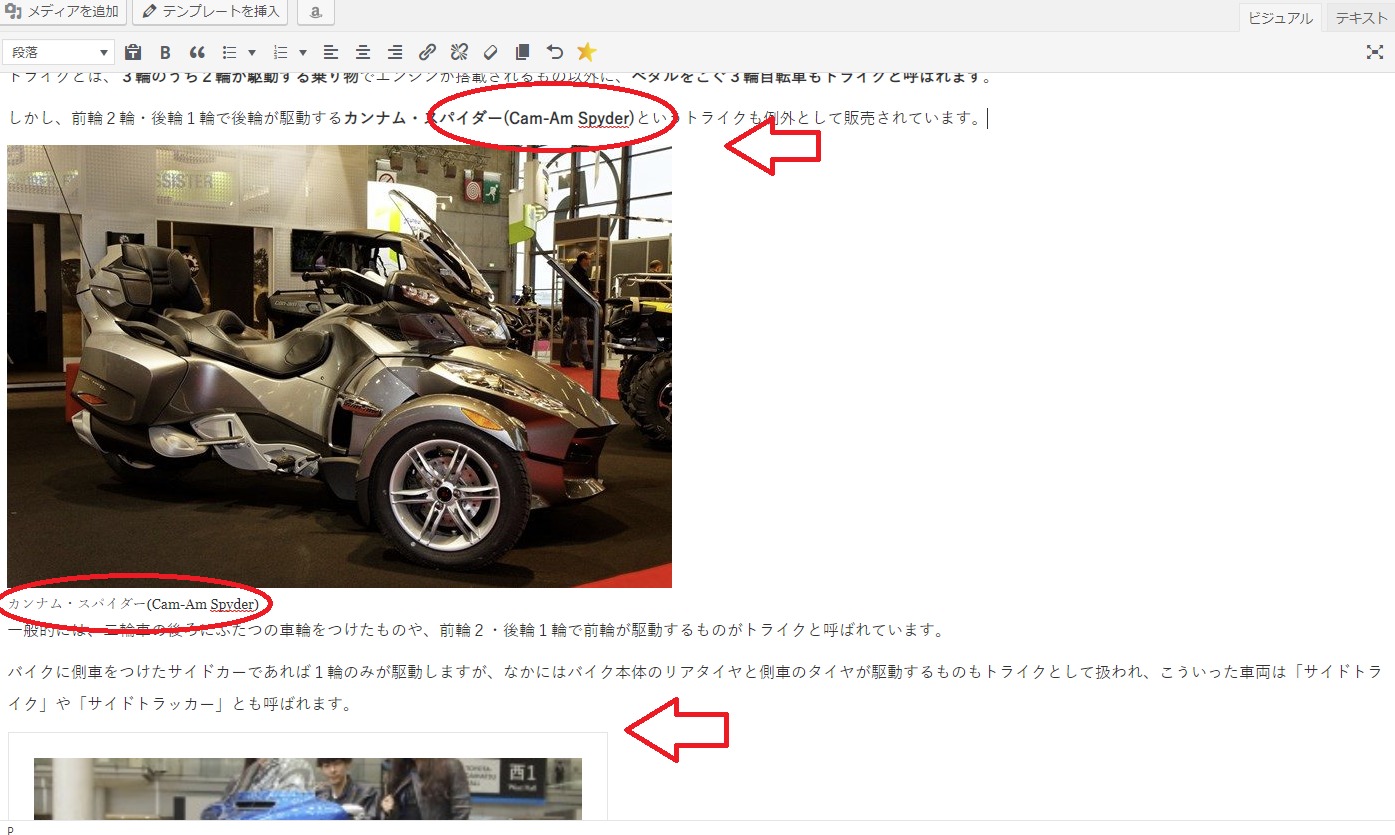This screenshot has width=1395, height=835.
Task: Expand numbered list style options arrow
Action: [303, 52]
